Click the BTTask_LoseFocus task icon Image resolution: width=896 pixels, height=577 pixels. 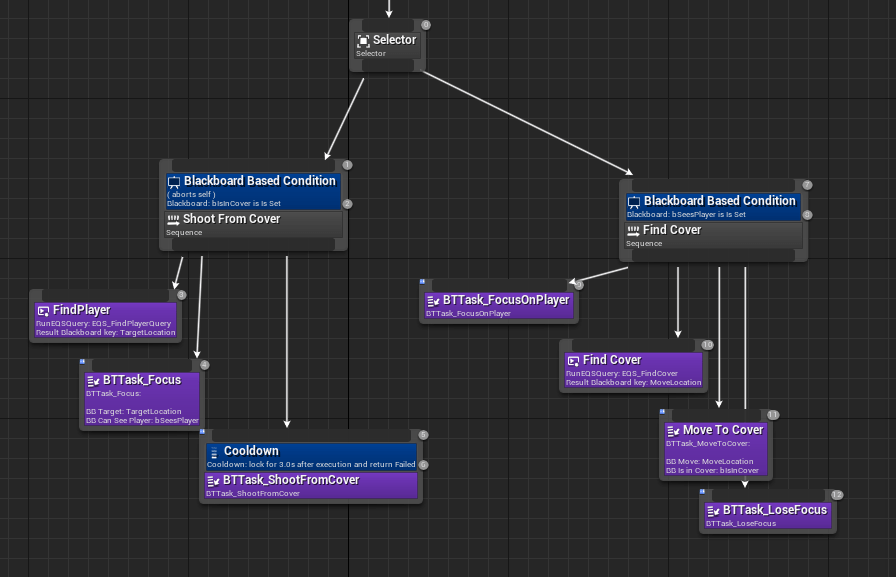pos(713,510)
